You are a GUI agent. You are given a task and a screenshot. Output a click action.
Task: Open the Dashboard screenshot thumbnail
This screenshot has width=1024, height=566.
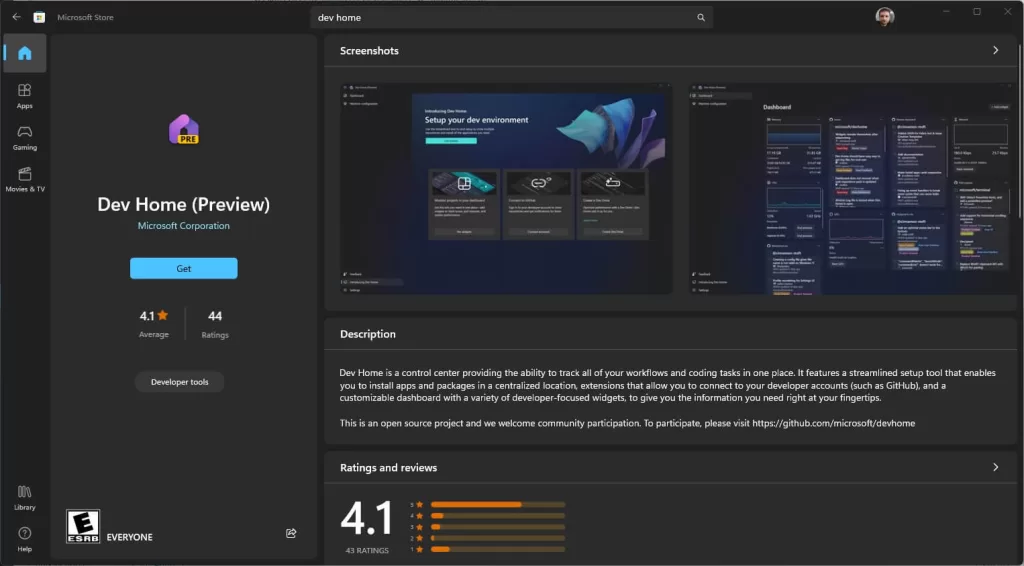coord(852,188)
